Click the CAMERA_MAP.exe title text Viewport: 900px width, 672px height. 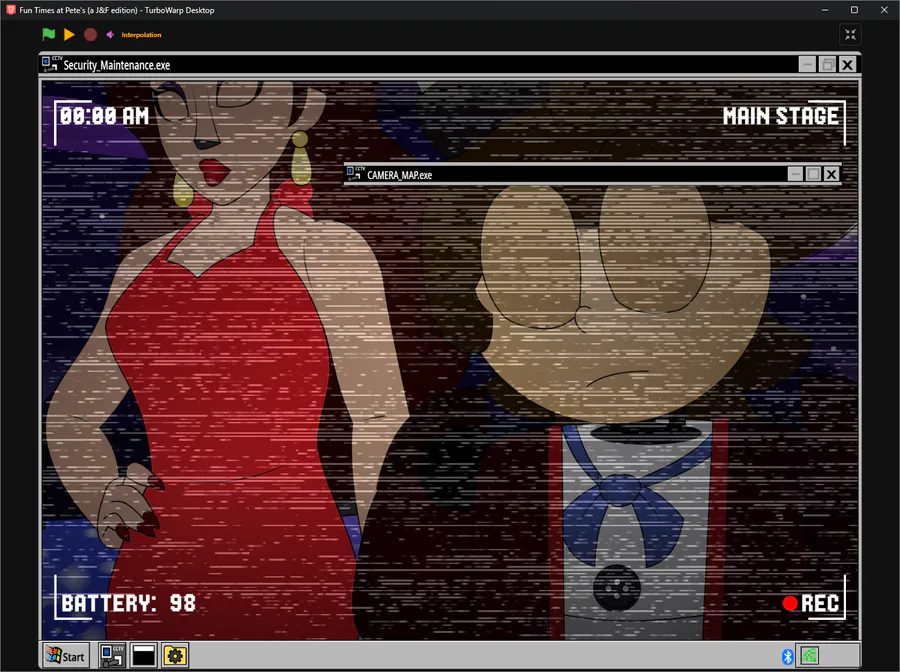(x=399, y=175)
